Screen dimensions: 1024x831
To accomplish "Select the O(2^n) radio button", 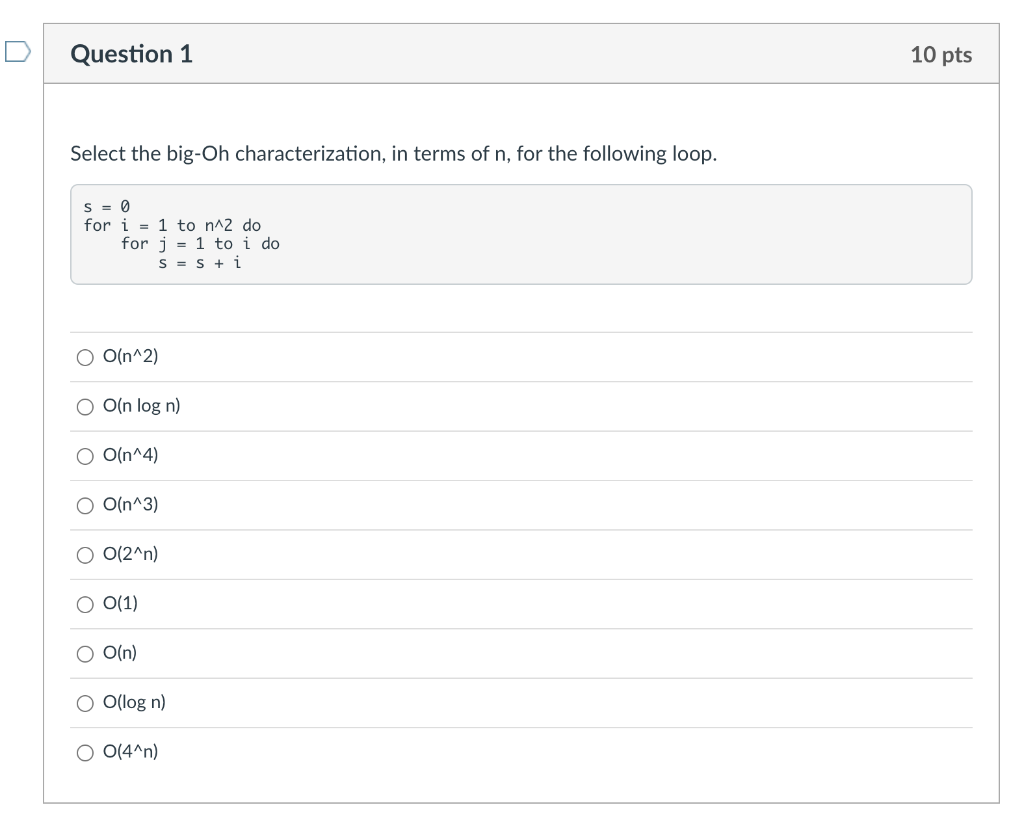I will click(85, 554).
